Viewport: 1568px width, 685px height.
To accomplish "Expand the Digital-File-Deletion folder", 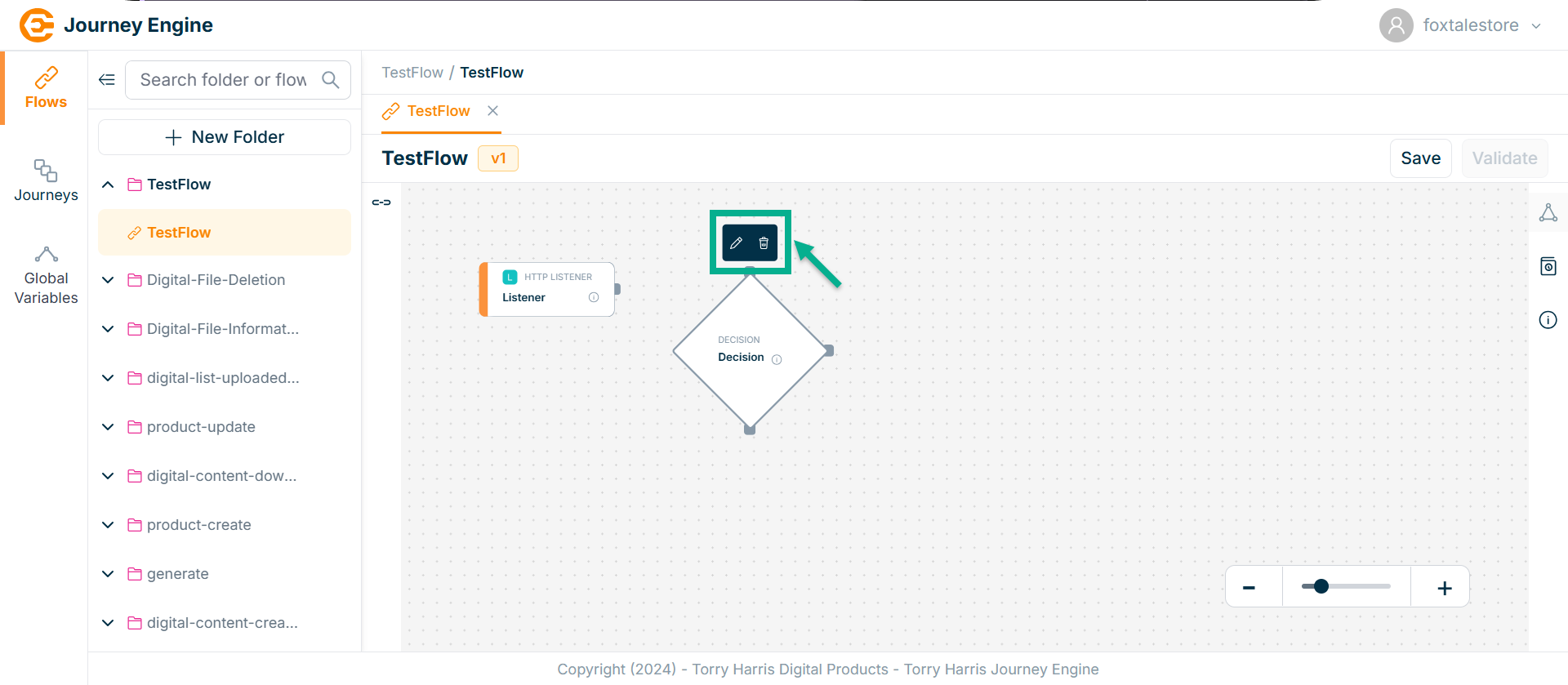I will click(x=108, y=280).
